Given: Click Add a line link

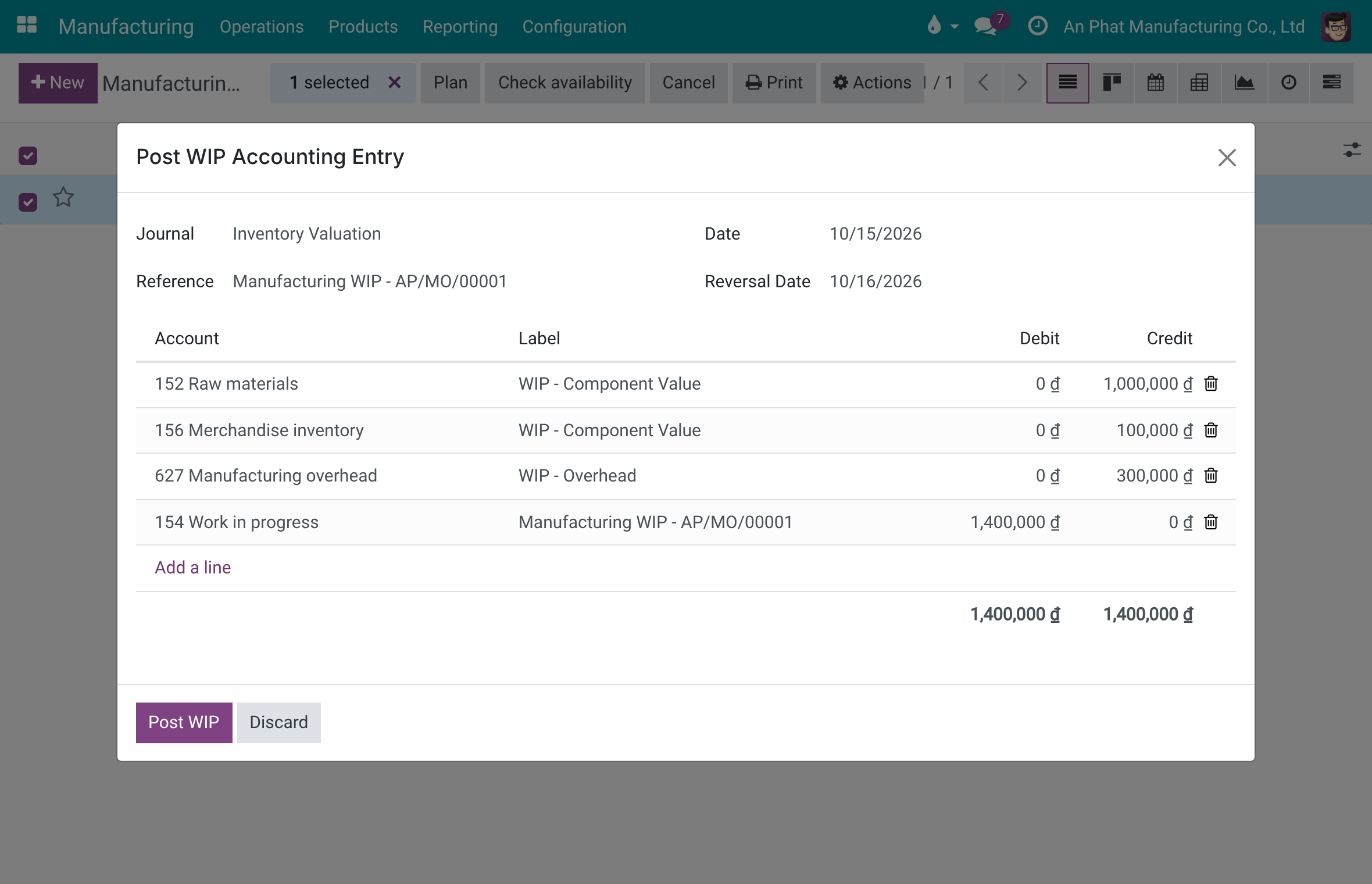Looking at the screenshot, I should [x=192, y=568].
